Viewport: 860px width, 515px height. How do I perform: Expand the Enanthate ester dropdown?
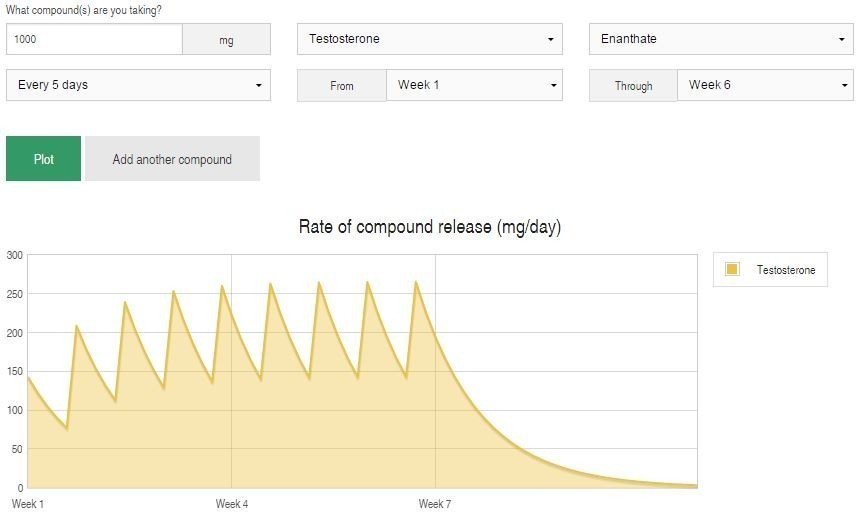(x=720, y=39)
